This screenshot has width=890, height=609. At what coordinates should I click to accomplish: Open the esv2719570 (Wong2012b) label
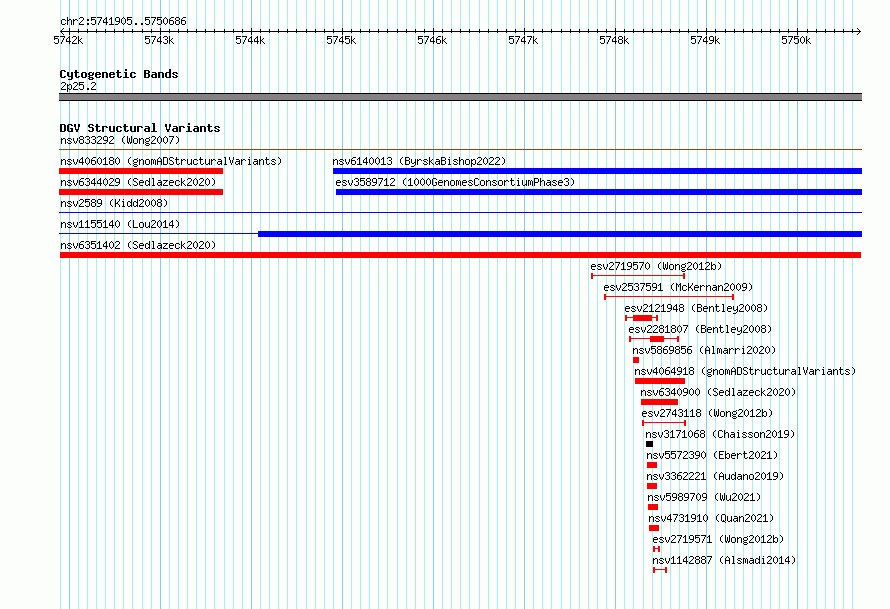pos(656,266)
